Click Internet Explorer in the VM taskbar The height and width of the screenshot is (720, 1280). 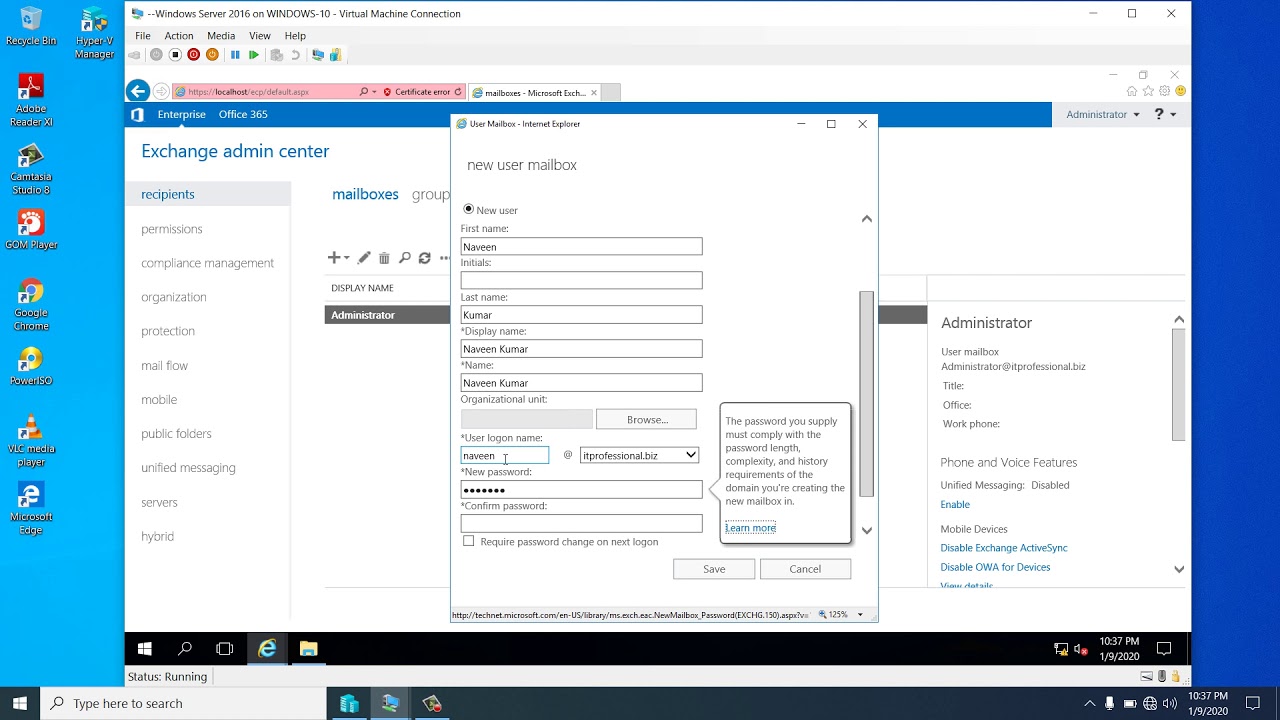tap(267, 649)
